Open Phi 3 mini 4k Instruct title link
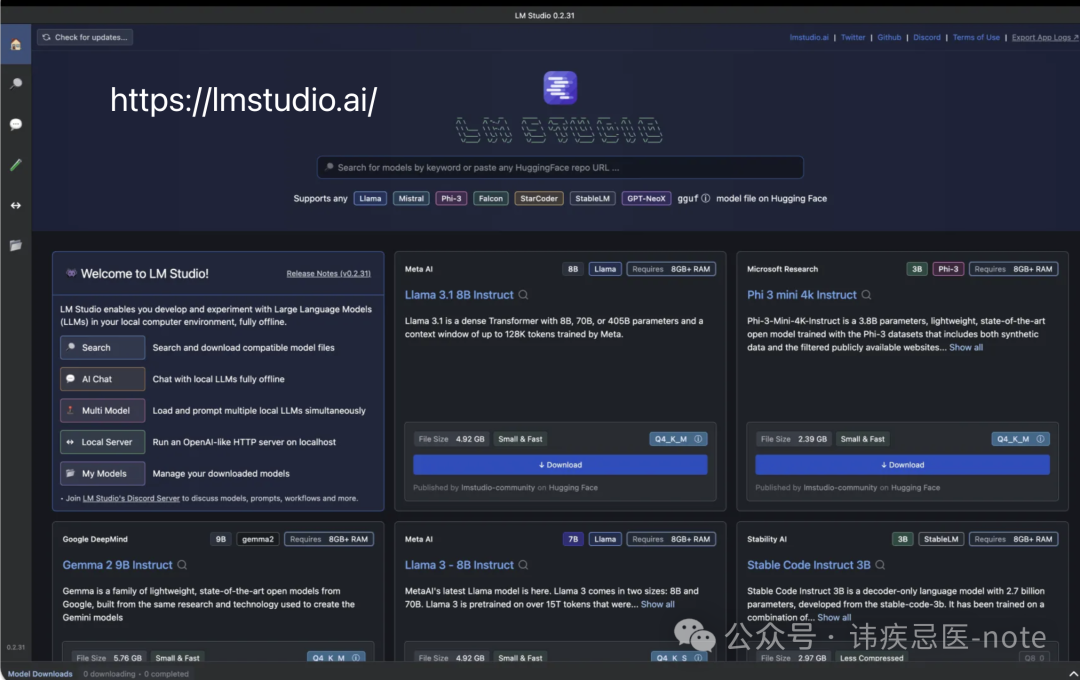1080x680 pixels. point(802,295)
